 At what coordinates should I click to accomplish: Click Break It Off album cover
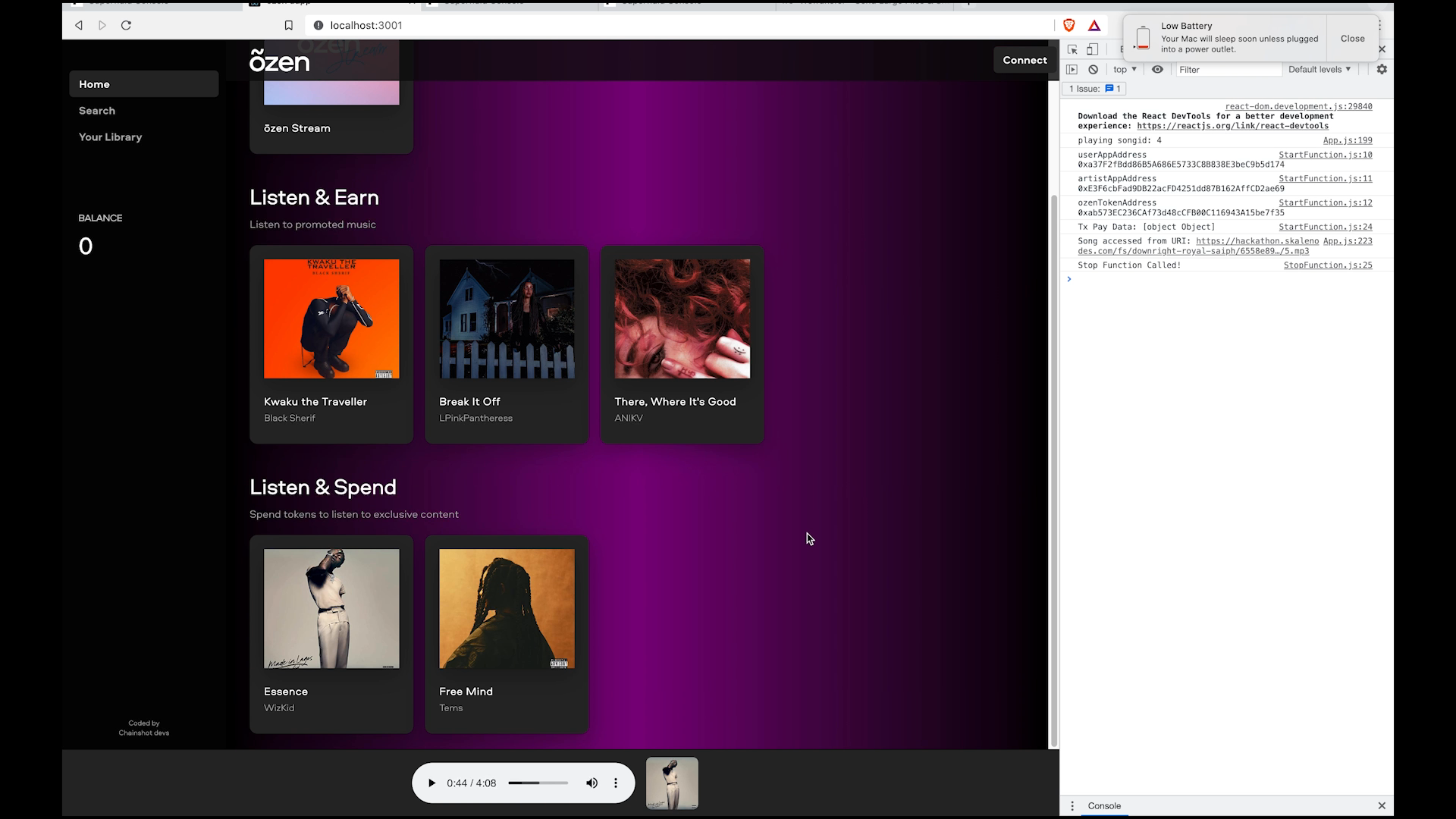pos(507,318)
